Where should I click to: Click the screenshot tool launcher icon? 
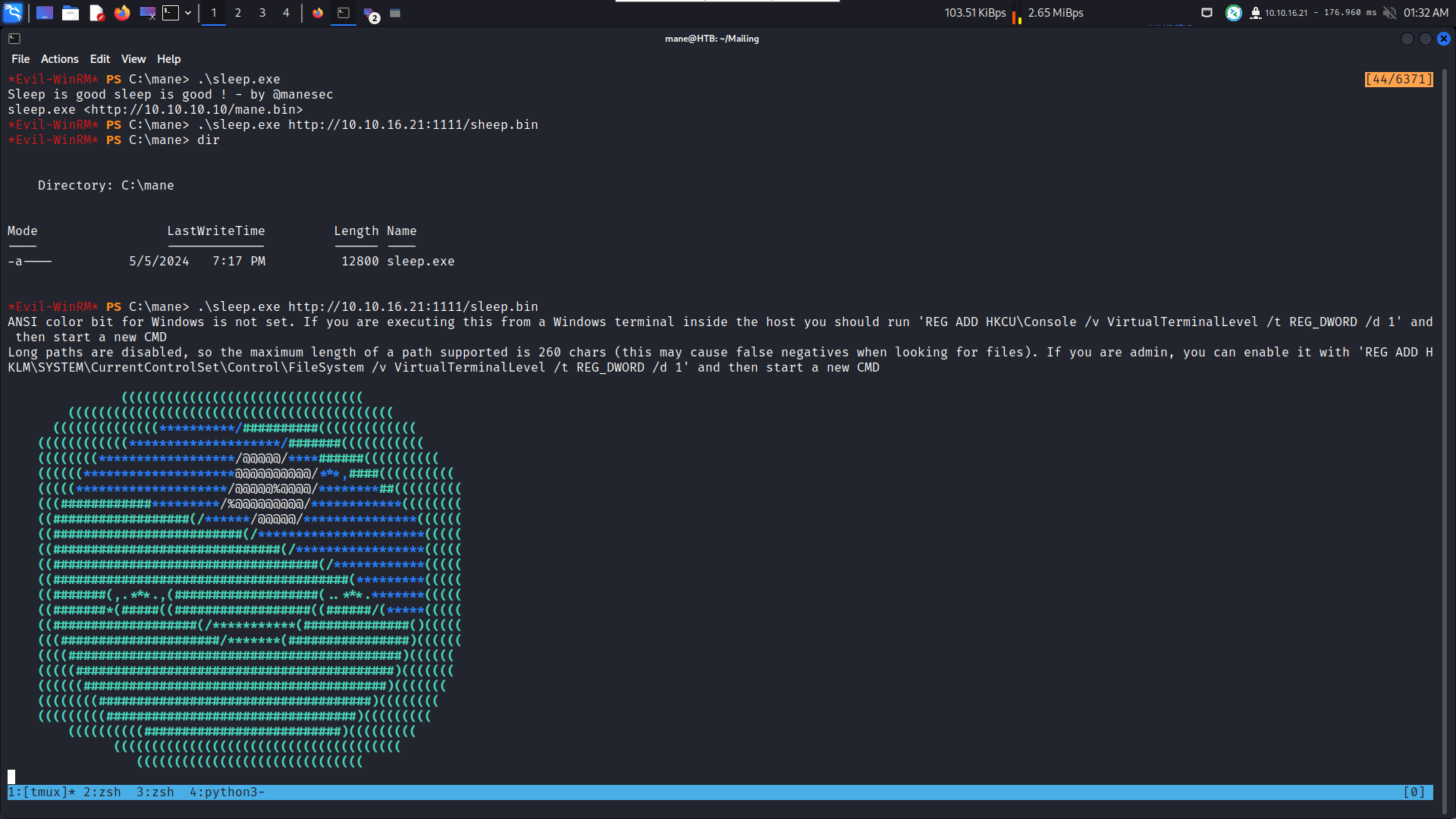pyautogui.click(x=148, y=13)
